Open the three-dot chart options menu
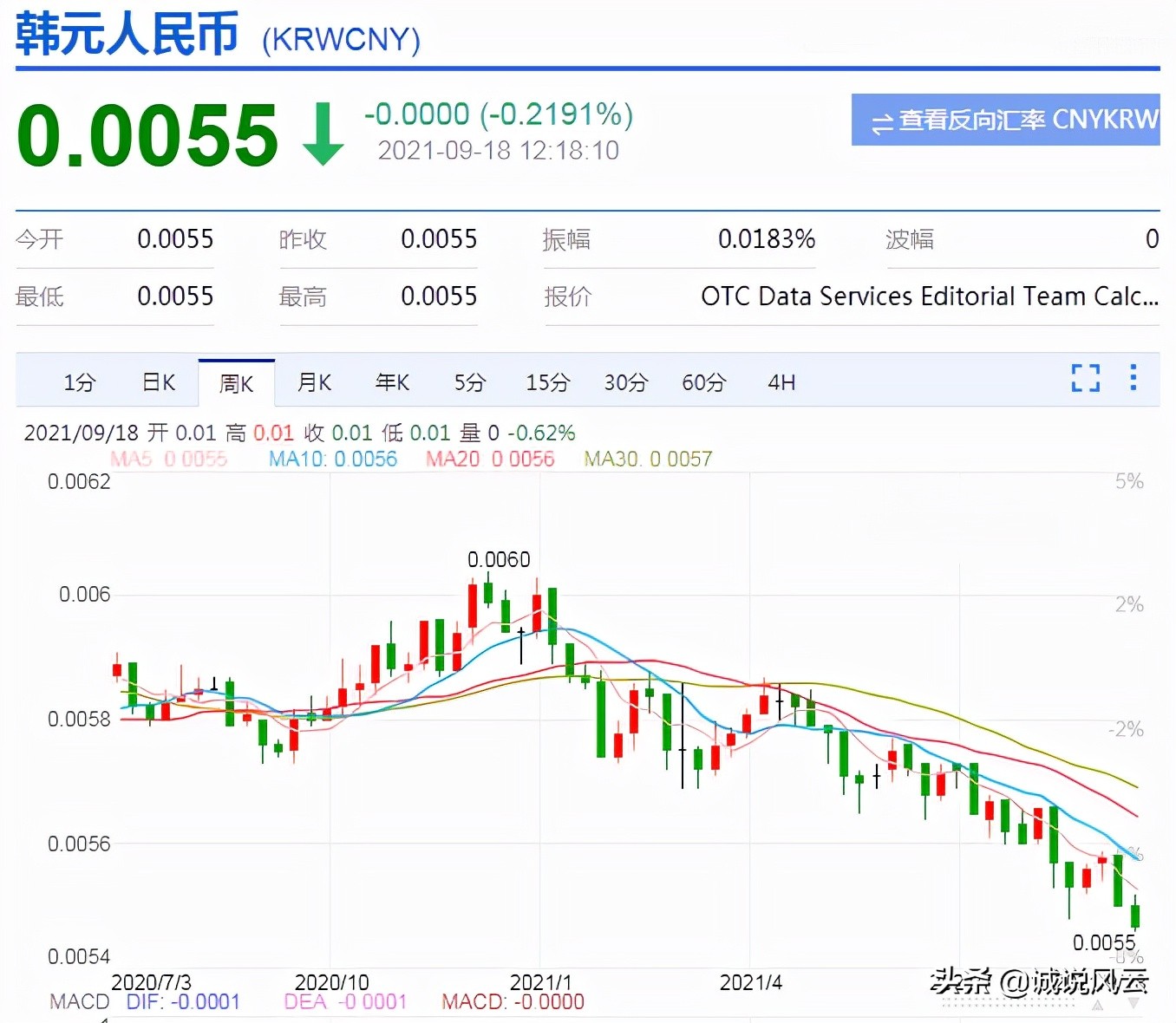 1134,379
